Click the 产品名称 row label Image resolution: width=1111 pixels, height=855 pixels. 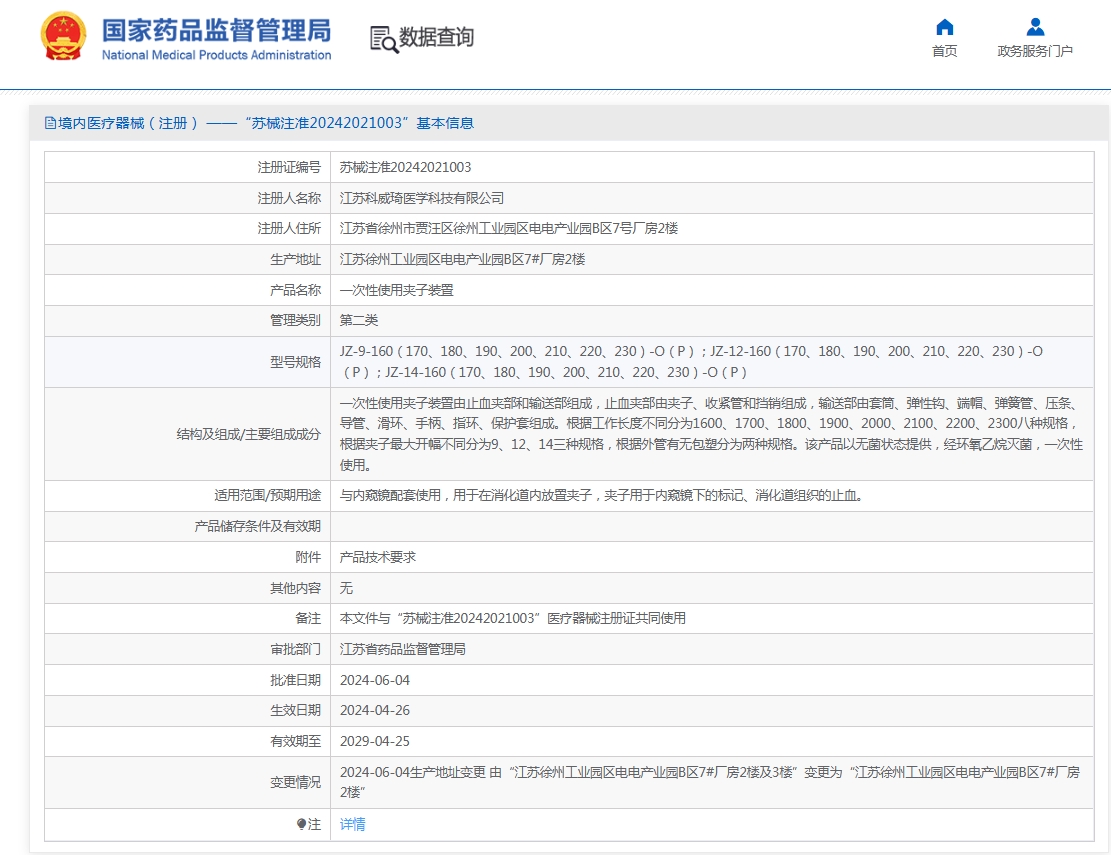coord(295,290)
